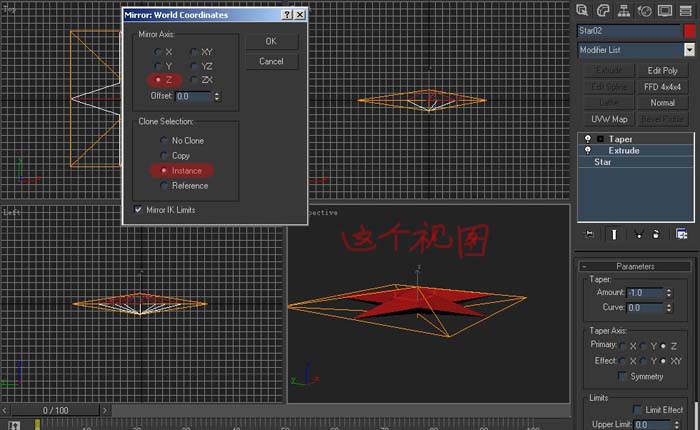
Task: Click the Offset spinner arrows
Action: (x=217, y=96)
